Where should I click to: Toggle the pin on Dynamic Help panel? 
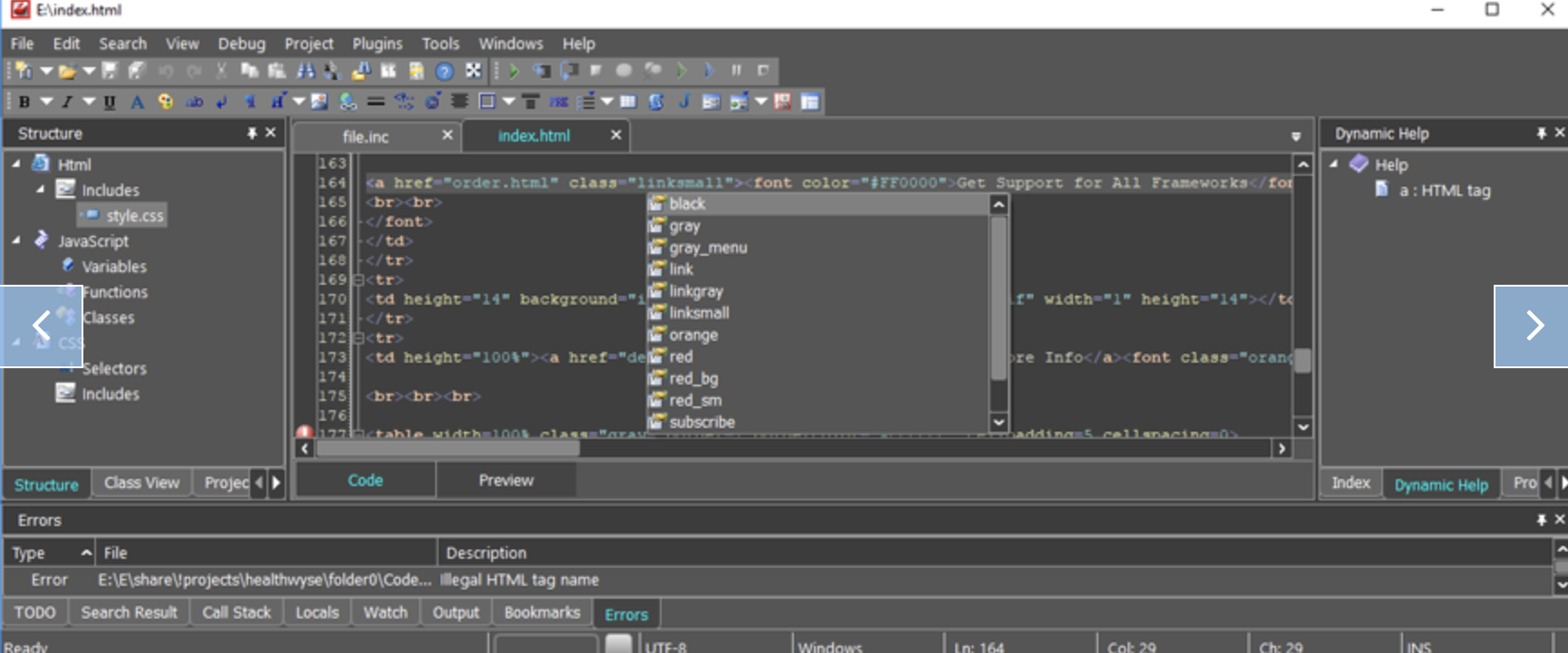point(1541,133)
